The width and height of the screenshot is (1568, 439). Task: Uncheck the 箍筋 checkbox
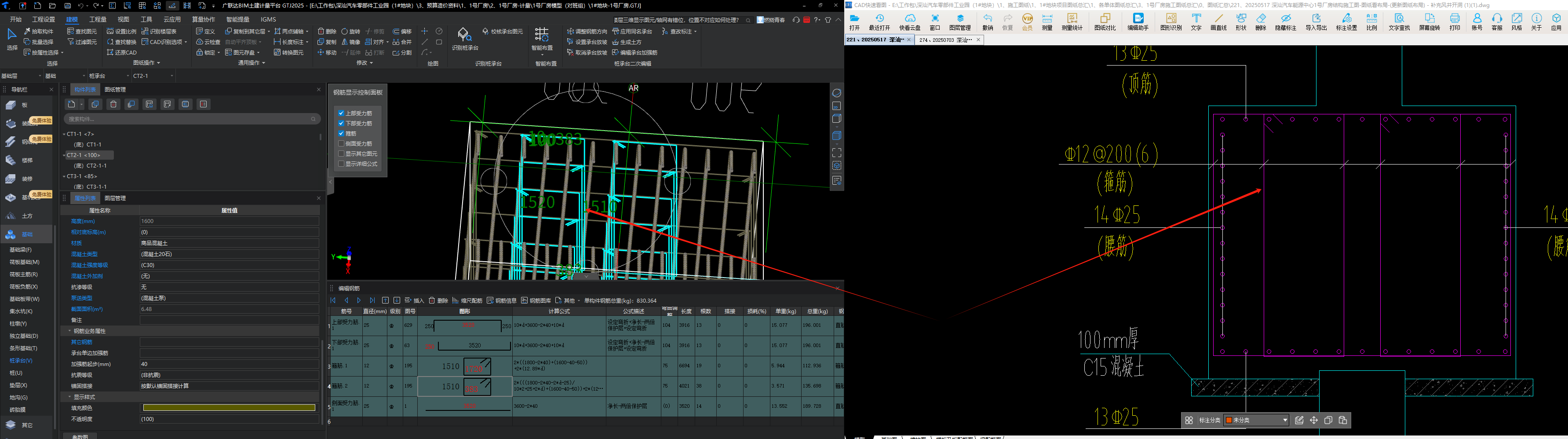pyautogui.click(x=342, y=133)
